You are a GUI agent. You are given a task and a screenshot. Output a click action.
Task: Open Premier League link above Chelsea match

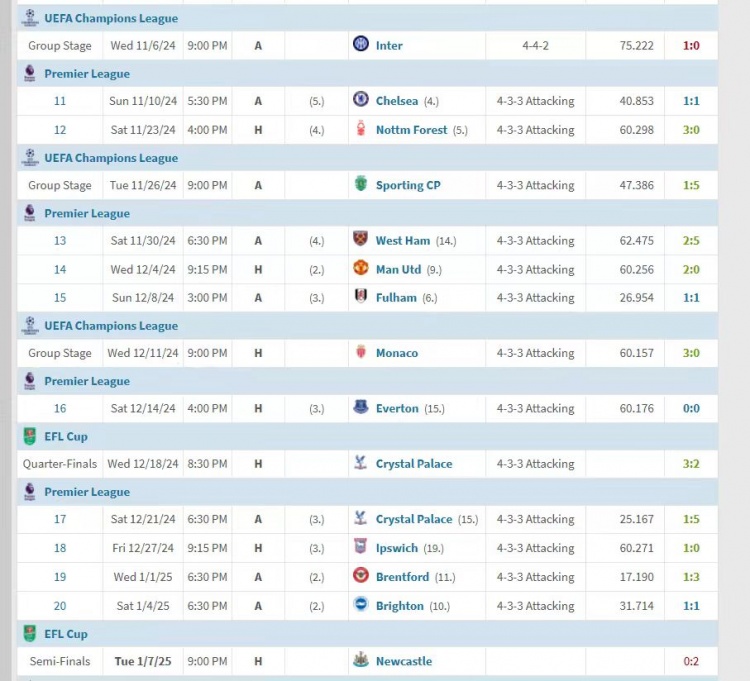click(87, 74)
